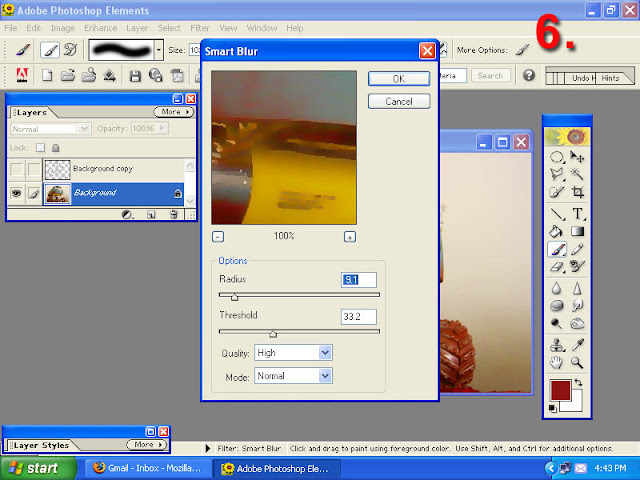Open the Filter menu

[200, 28]
